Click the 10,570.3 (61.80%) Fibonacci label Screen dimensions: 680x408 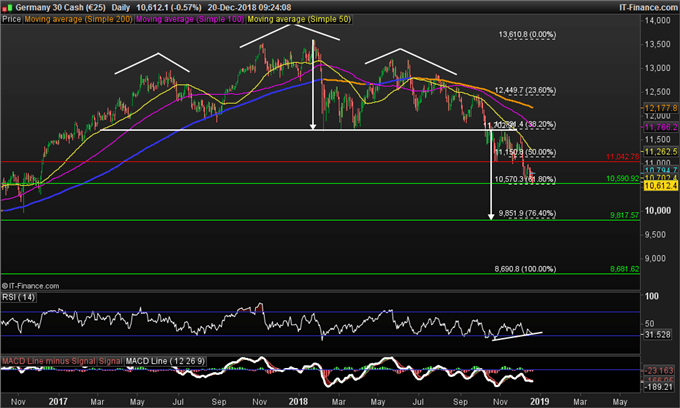(x=525, y=179)
